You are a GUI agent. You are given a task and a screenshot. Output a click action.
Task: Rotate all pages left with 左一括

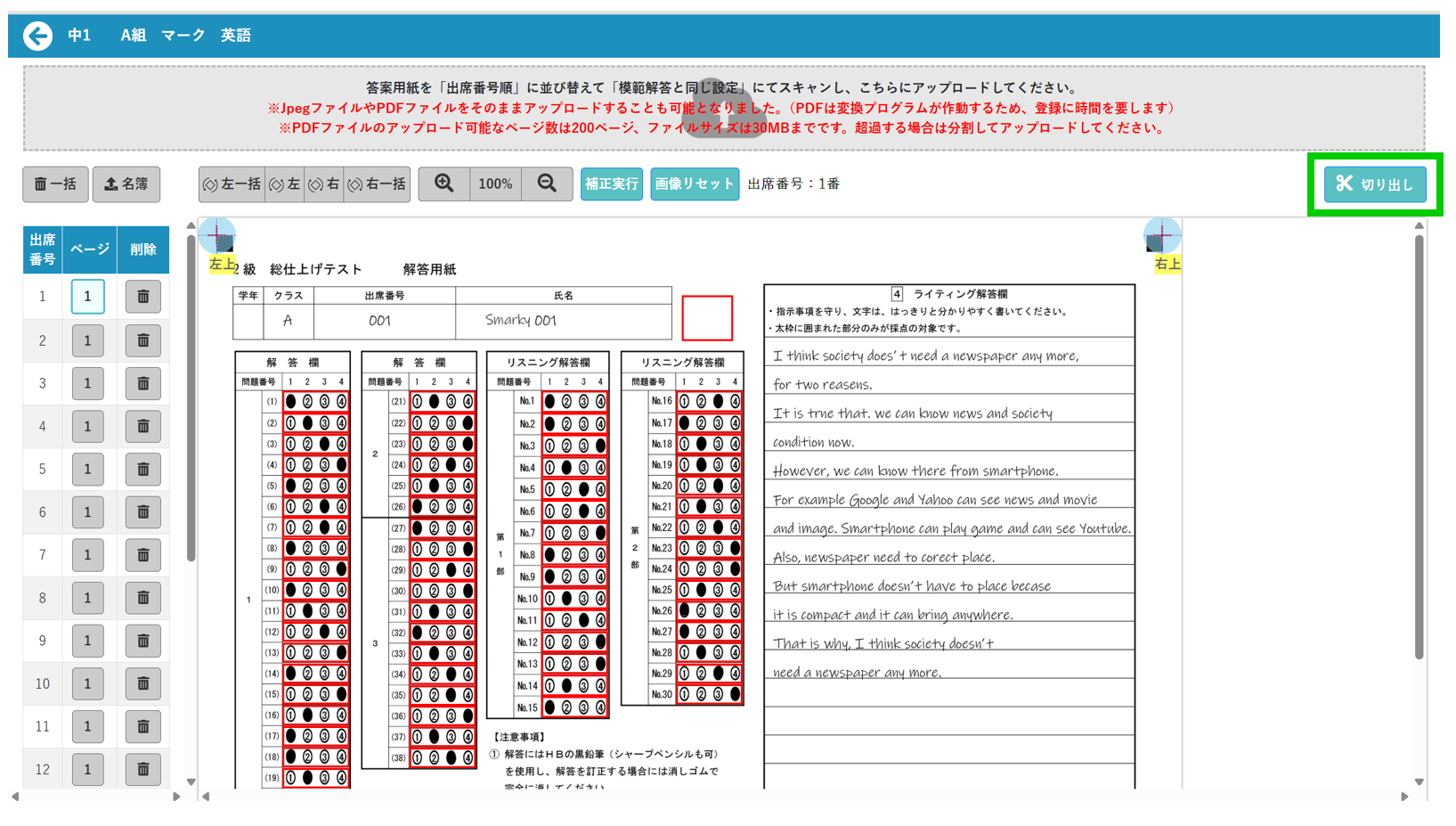coord(232,184)
